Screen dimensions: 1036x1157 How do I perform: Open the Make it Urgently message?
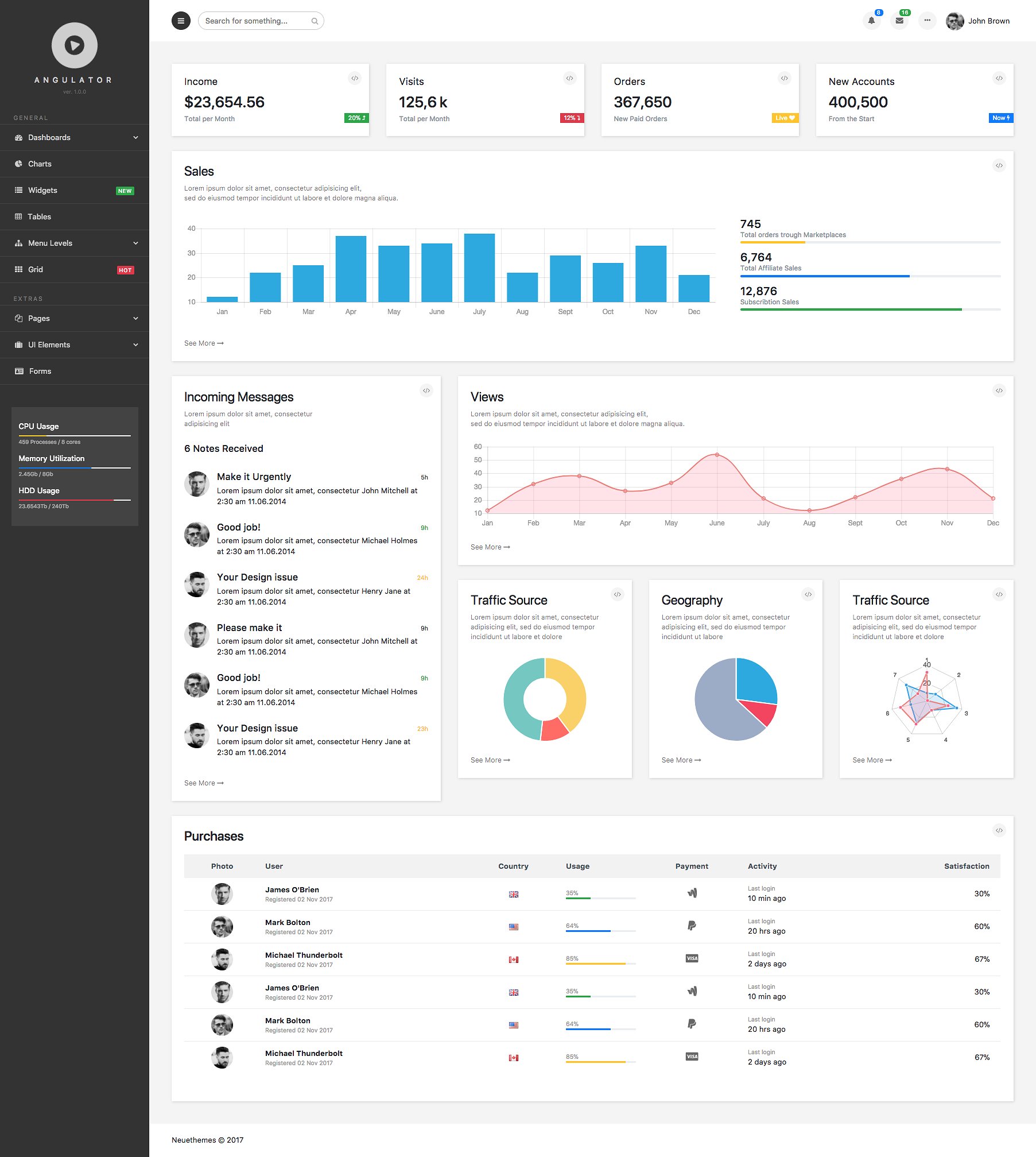(x=306, y=488)
